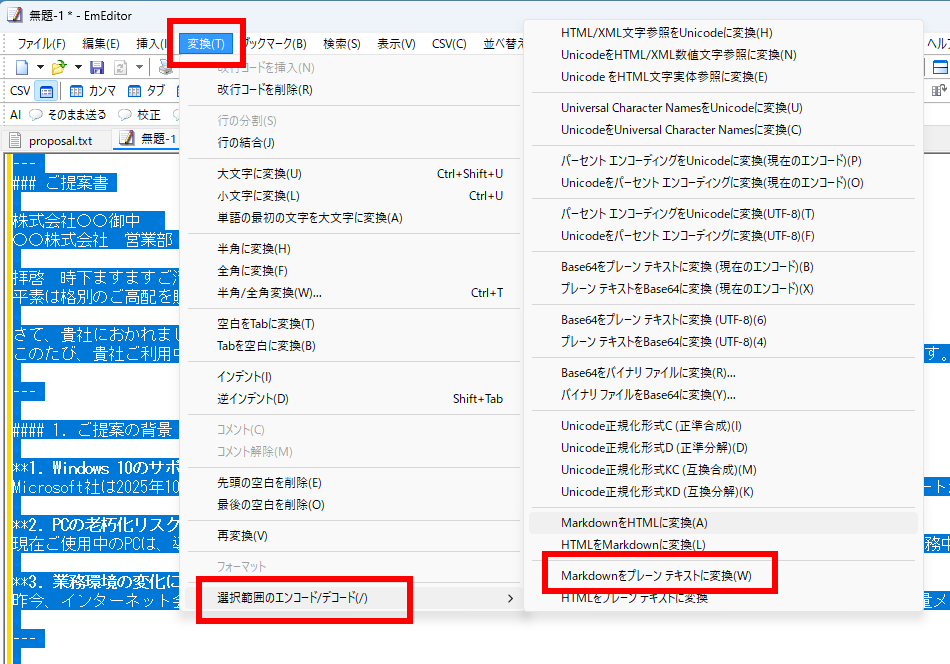This screenshot has height=664, width=950.
Task: Open a file using the folder toolbar icon
Action: coord(57,67)
